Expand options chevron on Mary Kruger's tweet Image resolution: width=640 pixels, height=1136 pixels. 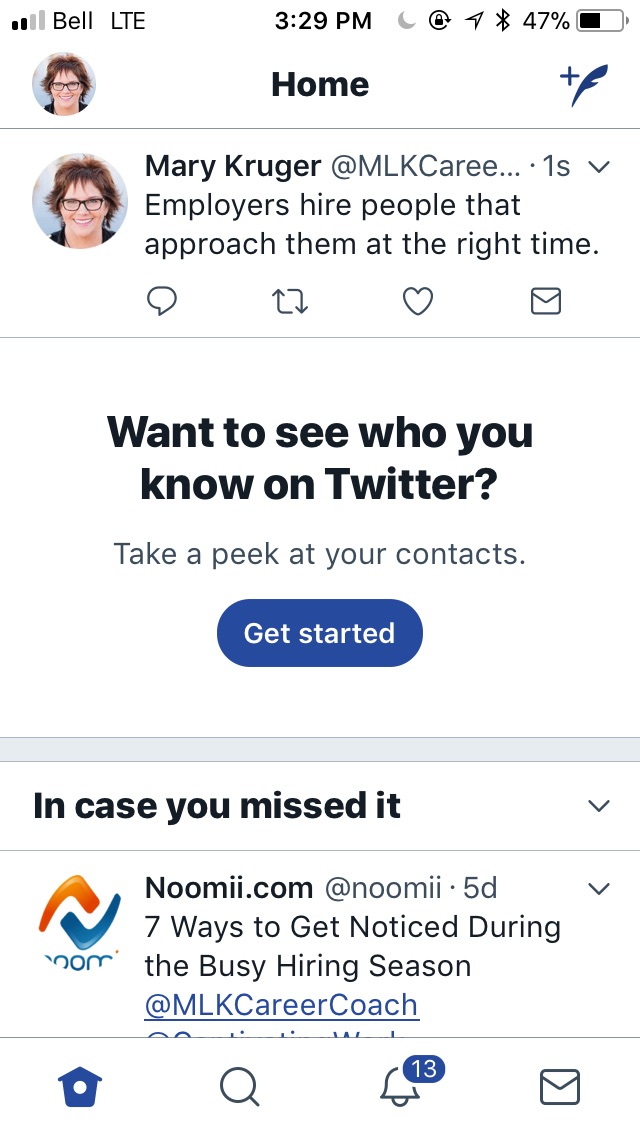(x=599, y=167)
